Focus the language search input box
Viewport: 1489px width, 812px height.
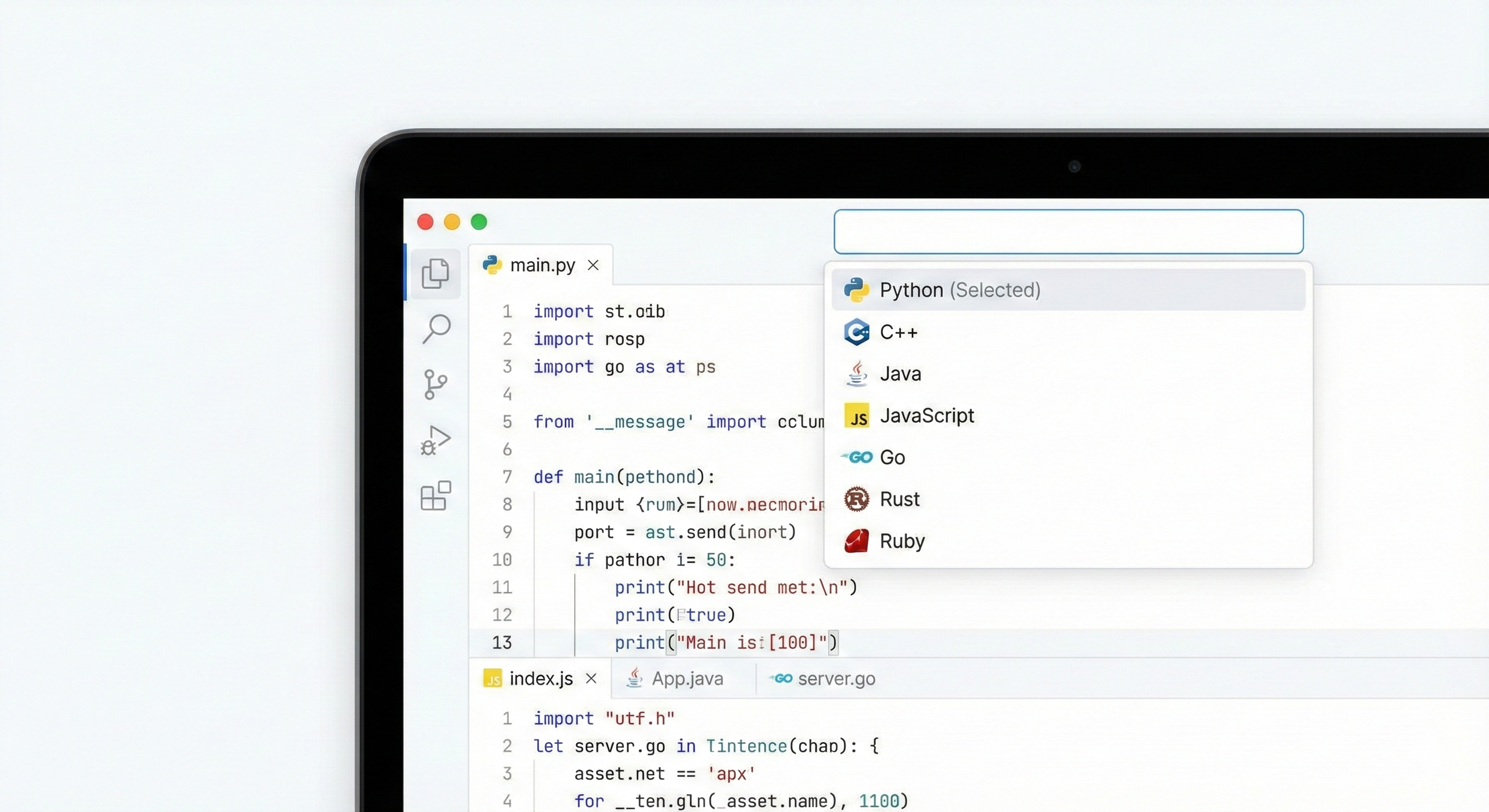click(1068, 232)
